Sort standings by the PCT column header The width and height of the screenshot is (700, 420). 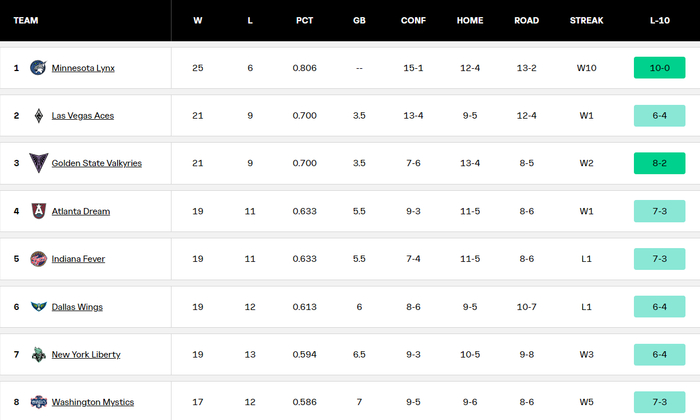pyautogui.click(x=304, y=20)
